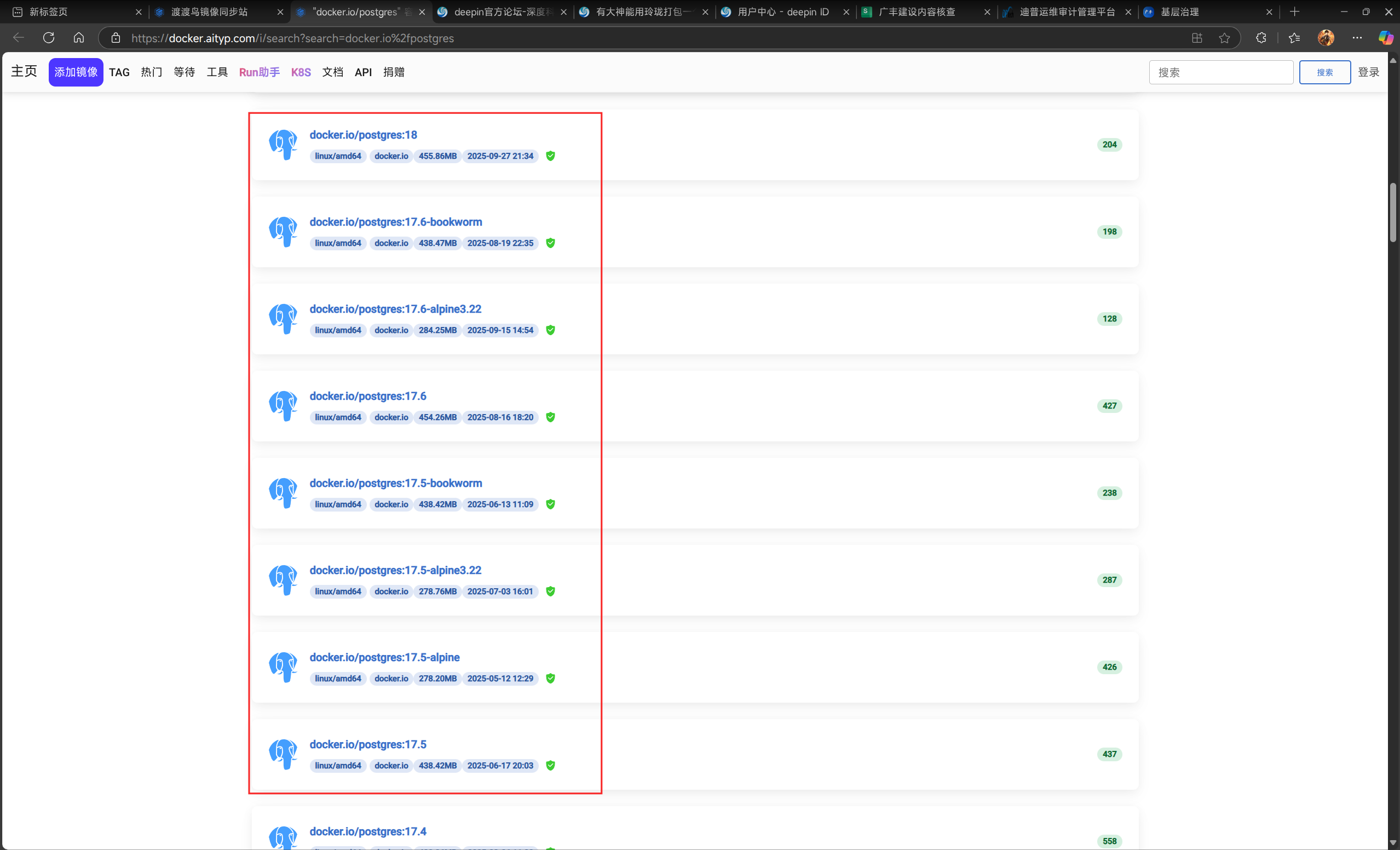Open the 热门 nav item

(x=152, y=72)
